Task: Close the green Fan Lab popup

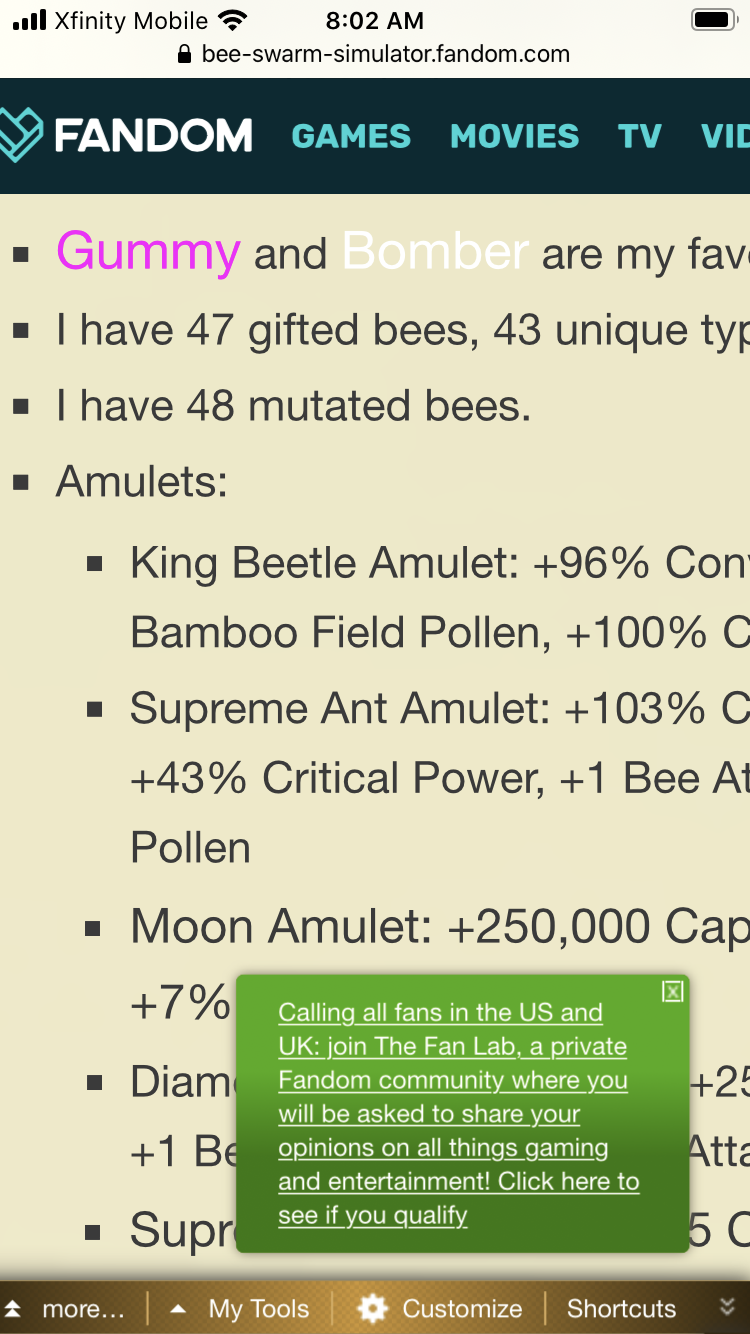Action: [x=673, y=991]
